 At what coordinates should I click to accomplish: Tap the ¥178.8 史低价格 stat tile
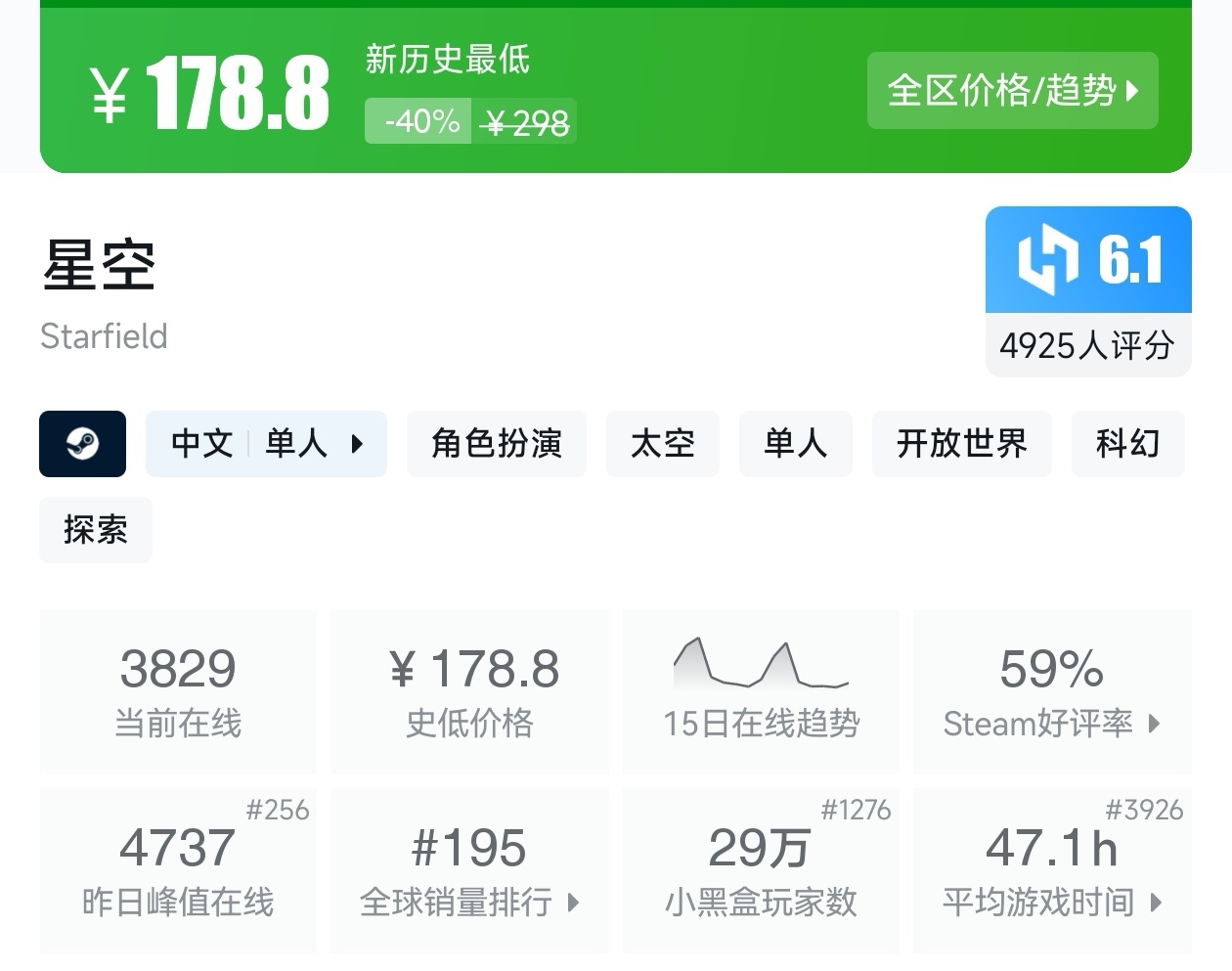(x=469, y=691)
